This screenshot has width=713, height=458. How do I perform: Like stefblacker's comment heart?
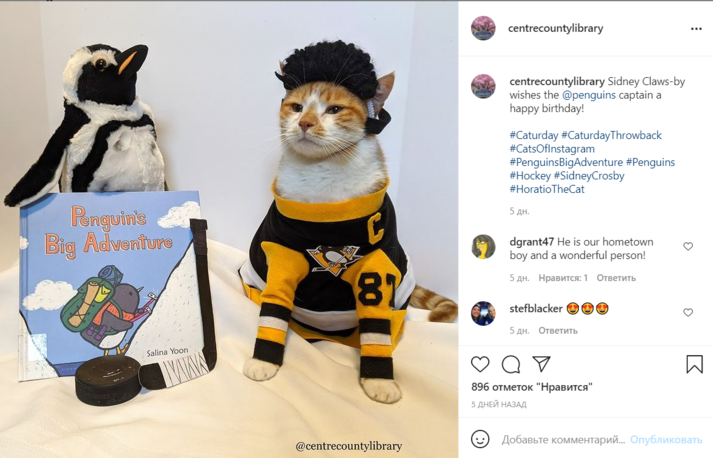(x=688, y=312)
